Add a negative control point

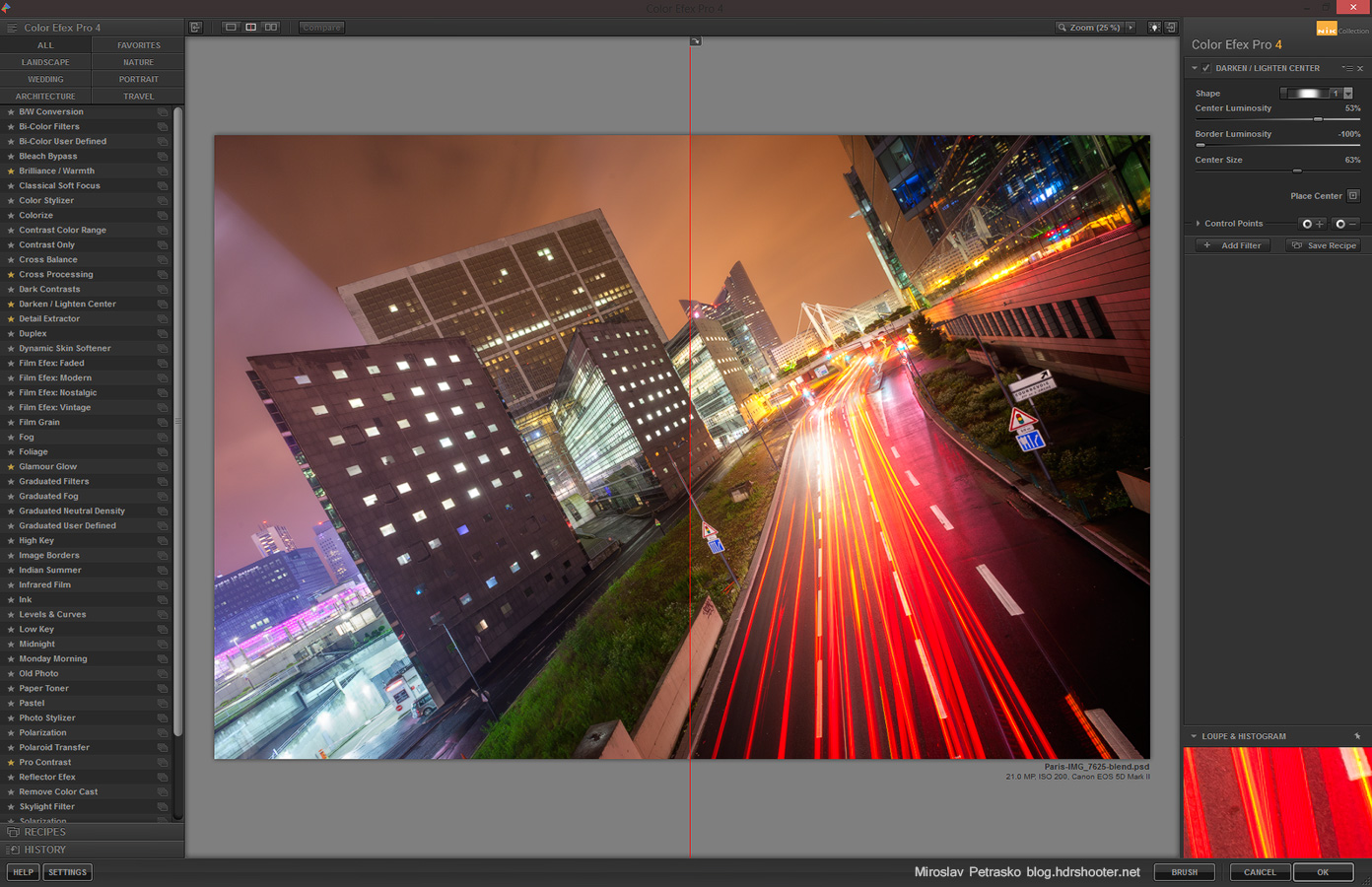(x=1345, y=224)
